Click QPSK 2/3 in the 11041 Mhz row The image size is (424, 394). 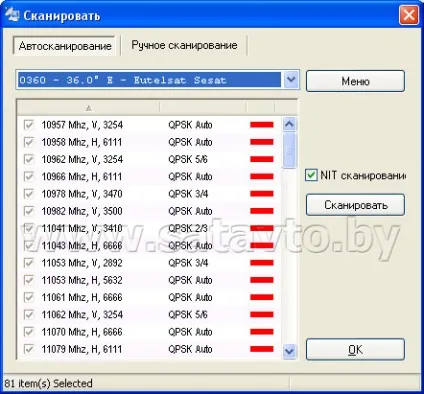[188, 229]
